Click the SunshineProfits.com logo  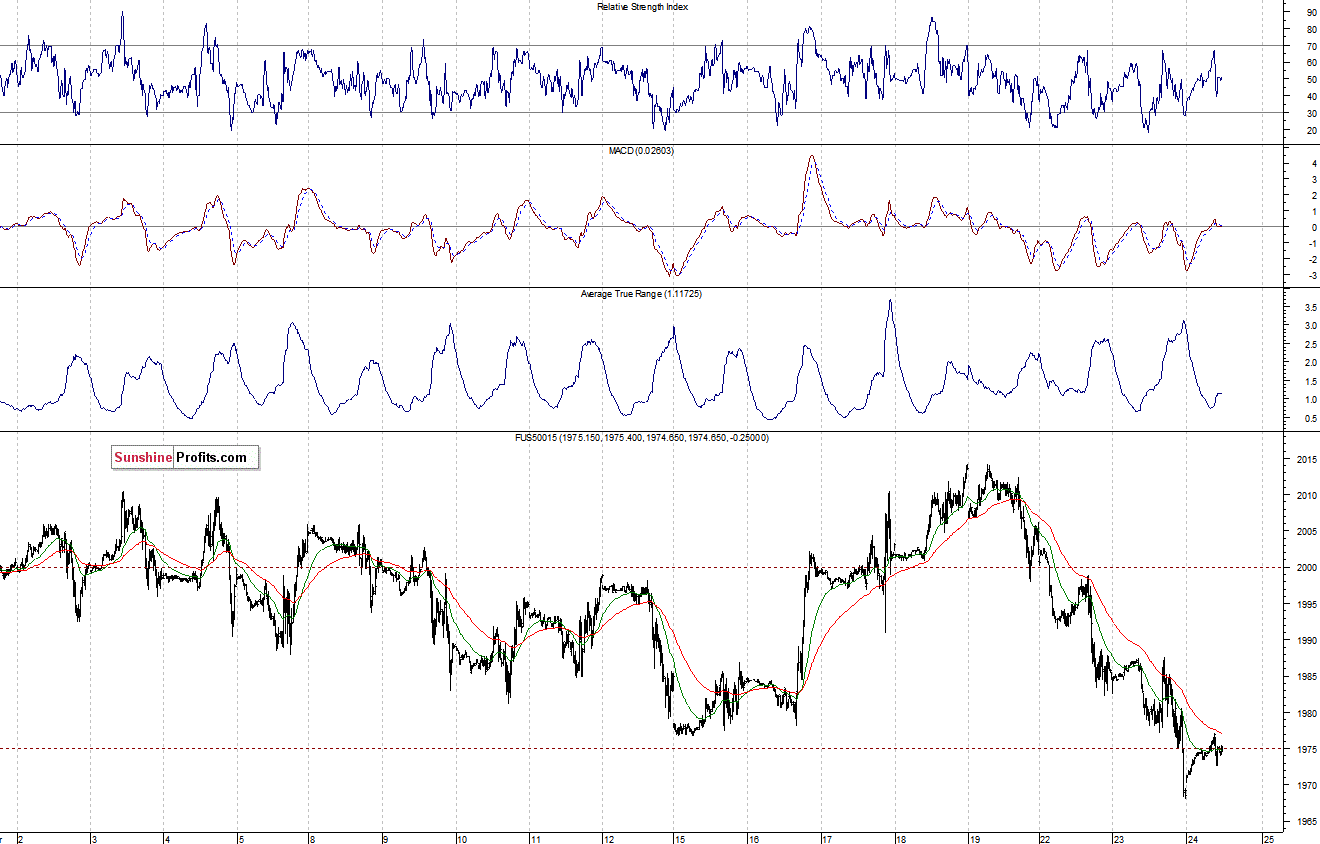point(185,458)
